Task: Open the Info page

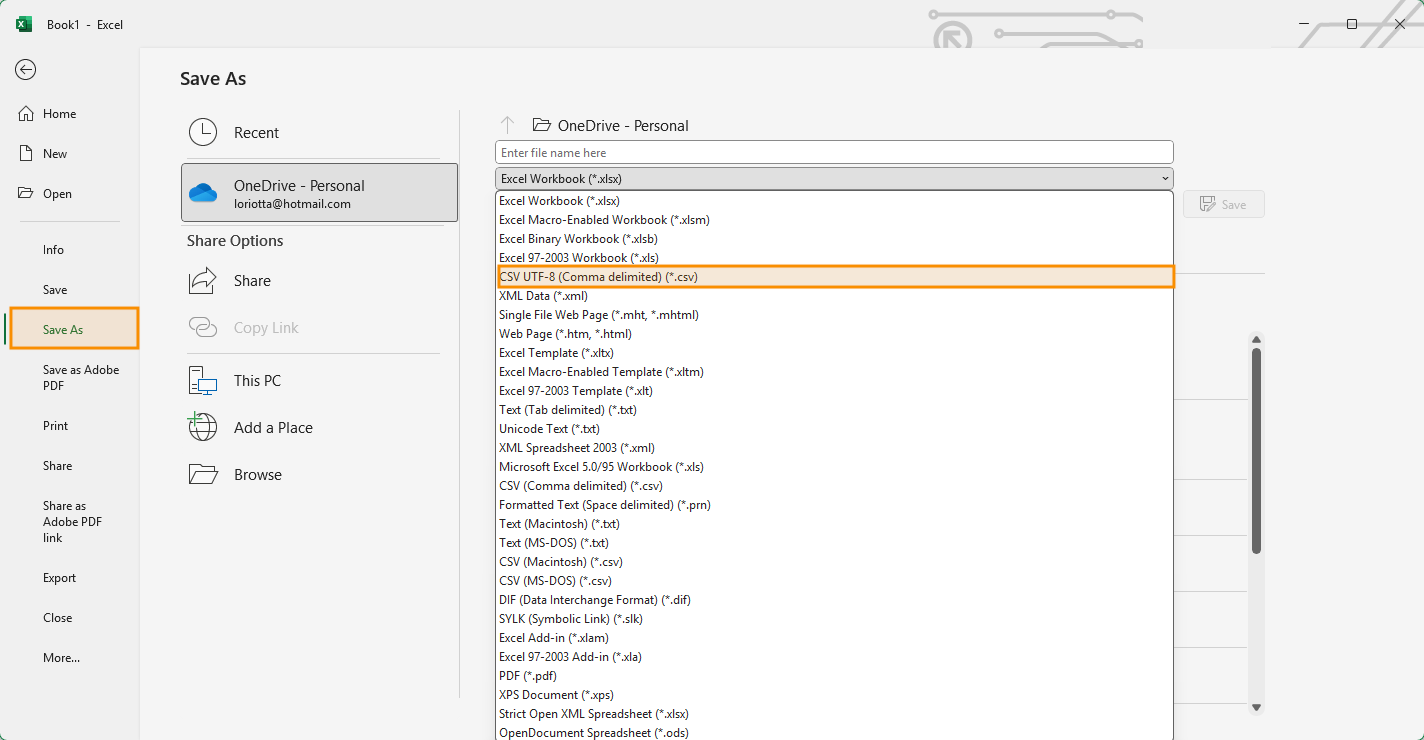Action: 53,250
